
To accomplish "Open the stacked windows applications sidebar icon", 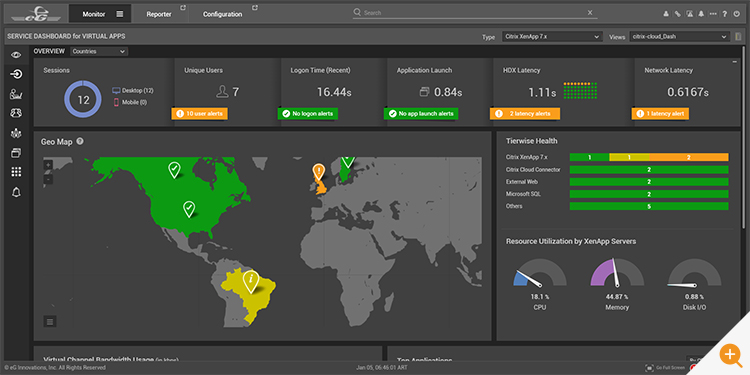I will click(16, 153).
